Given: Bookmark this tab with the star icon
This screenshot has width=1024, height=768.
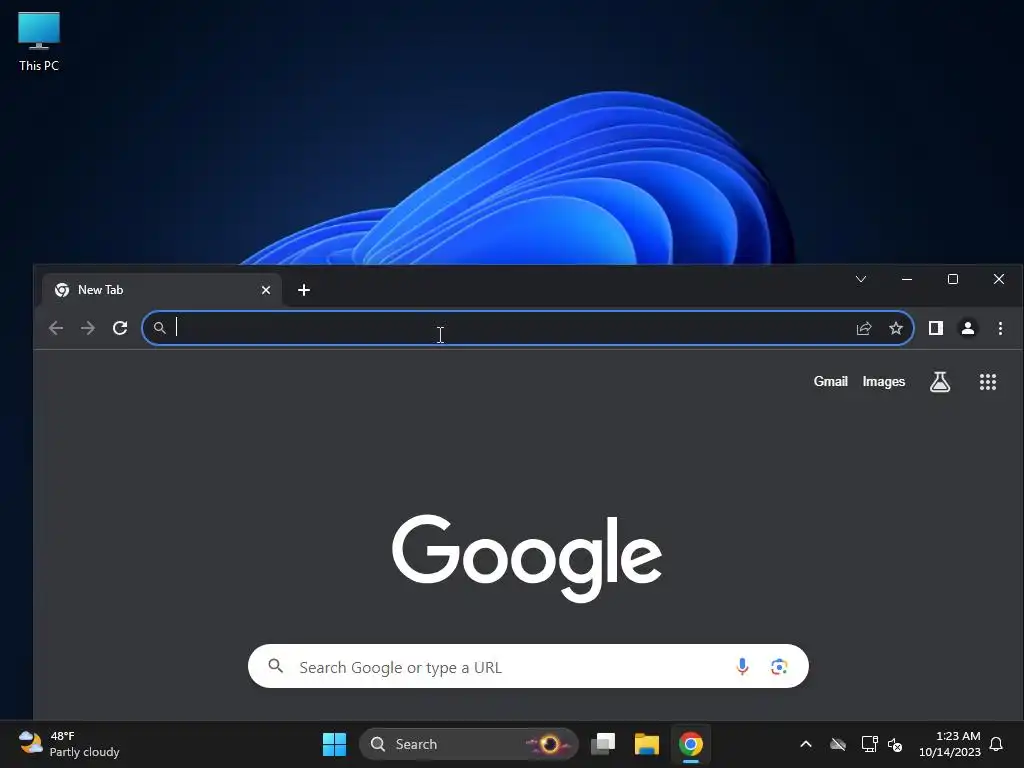Looking at the screenshot, I should click(x=895, y=328).
